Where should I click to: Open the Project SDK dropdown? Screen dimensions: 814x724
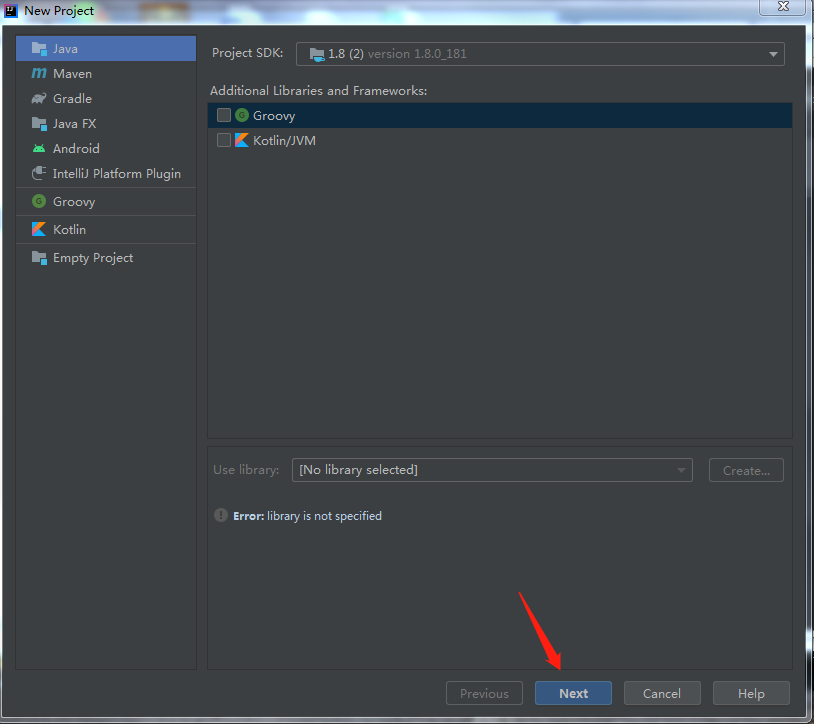click(540, 54)
